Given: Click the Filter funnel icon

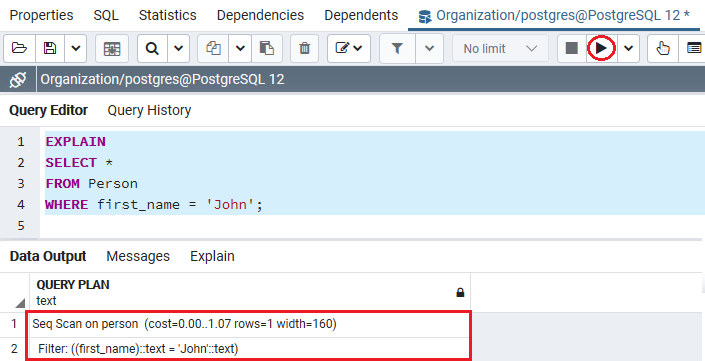Looking at the screenshot, I should (x=397, y=48).
